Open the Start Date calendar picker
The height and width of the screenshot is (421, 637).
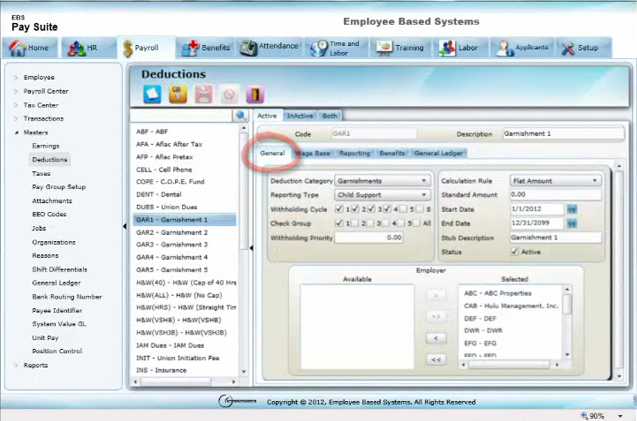tap(572, 209)
